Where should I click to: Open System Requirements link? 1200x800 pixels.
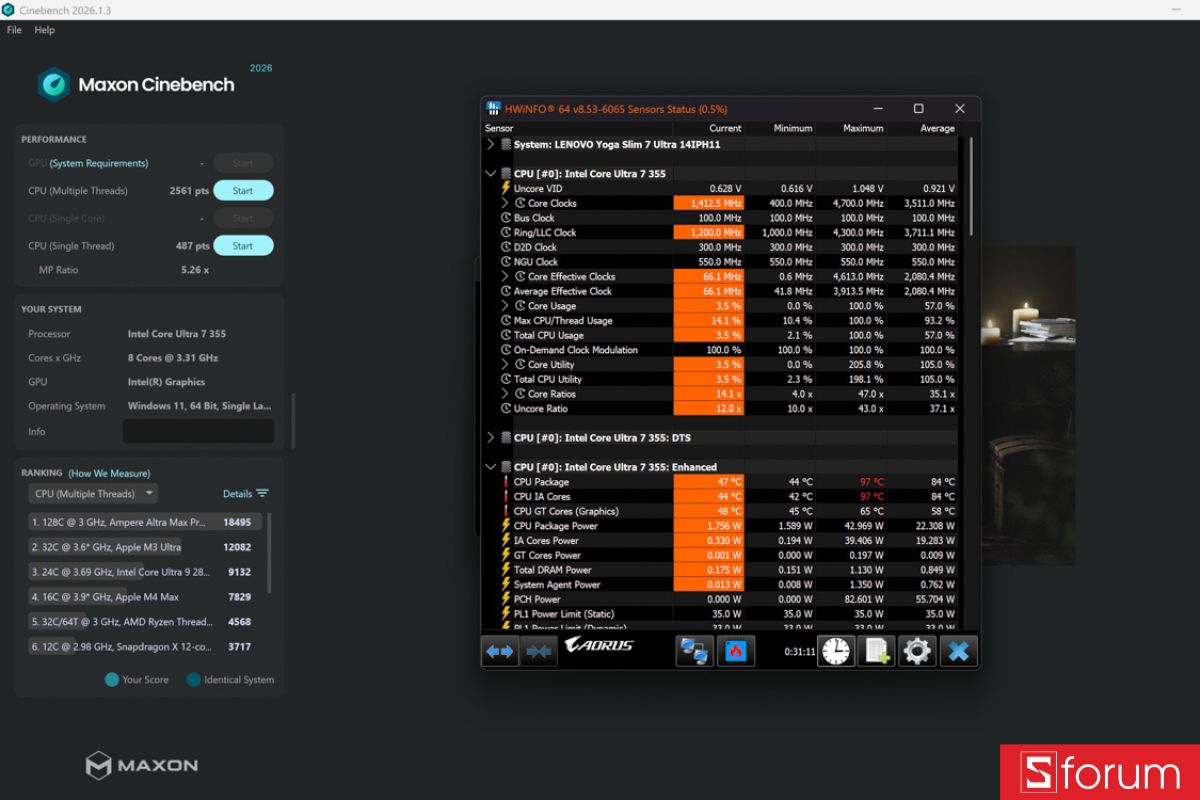pyautogui.click(x=99, y=163)
